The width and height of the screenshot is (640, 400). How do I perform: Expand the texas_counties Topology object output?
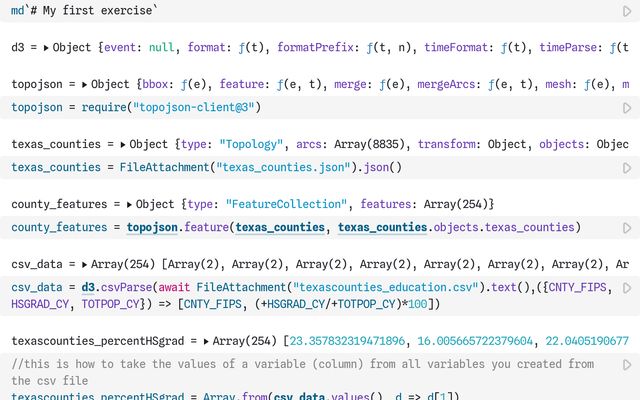point(124,145)
